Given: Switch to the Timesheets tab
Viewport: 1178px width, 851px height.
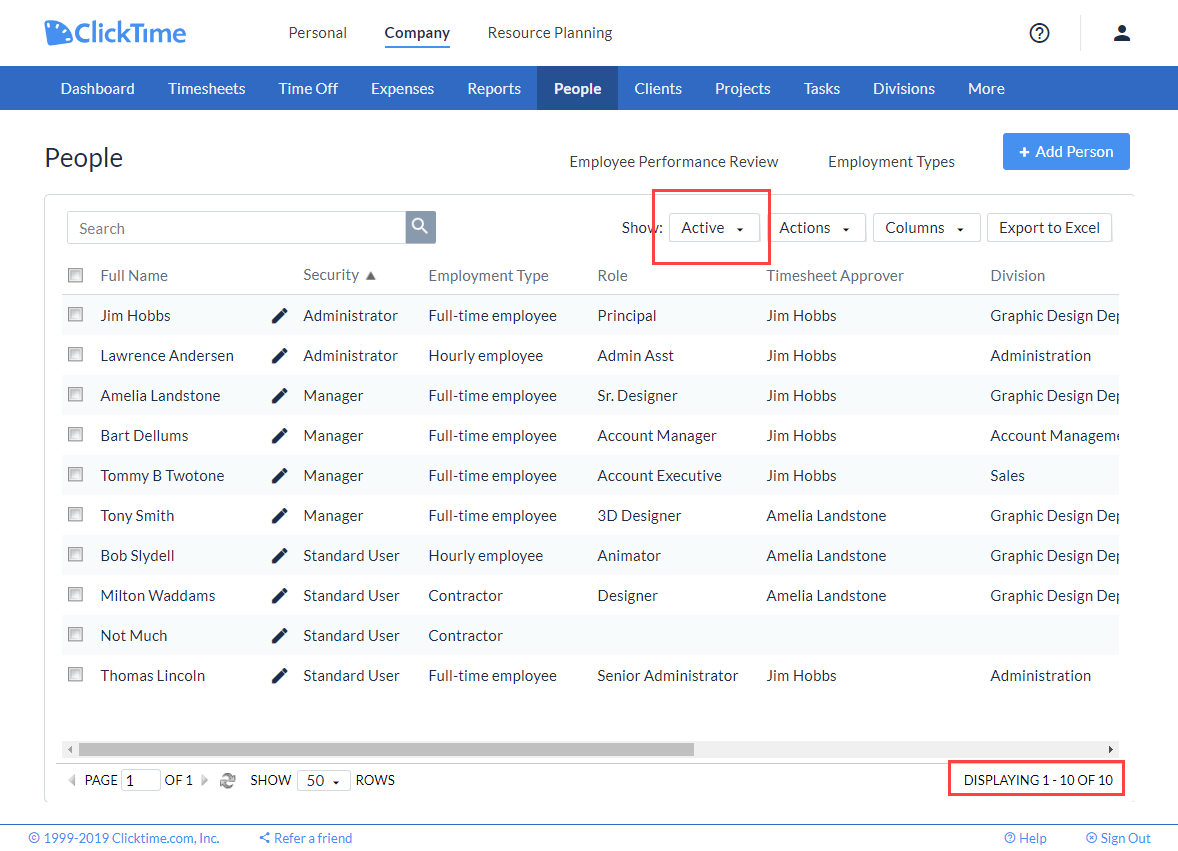Looking at the screenshot, I should [206, 88].
